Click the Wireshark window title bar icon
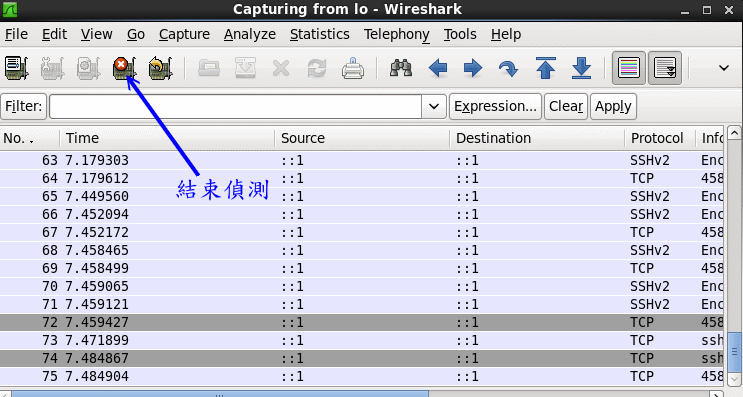The height and width of the screenshot is (397, 743). coord(9,9)
